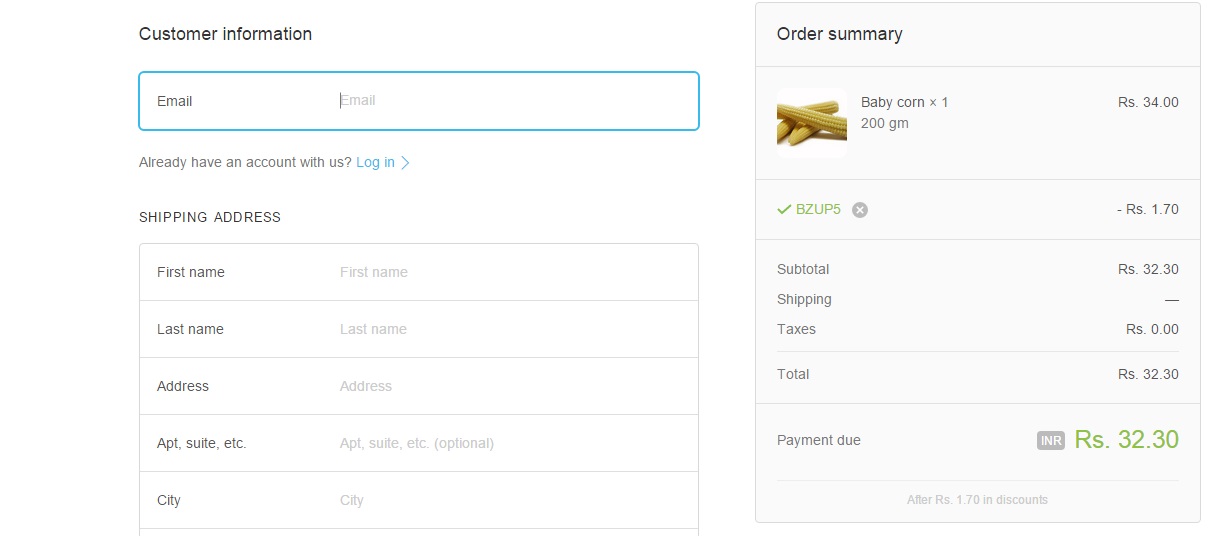Remove the BZUP5 discount code

coord(860,210)
